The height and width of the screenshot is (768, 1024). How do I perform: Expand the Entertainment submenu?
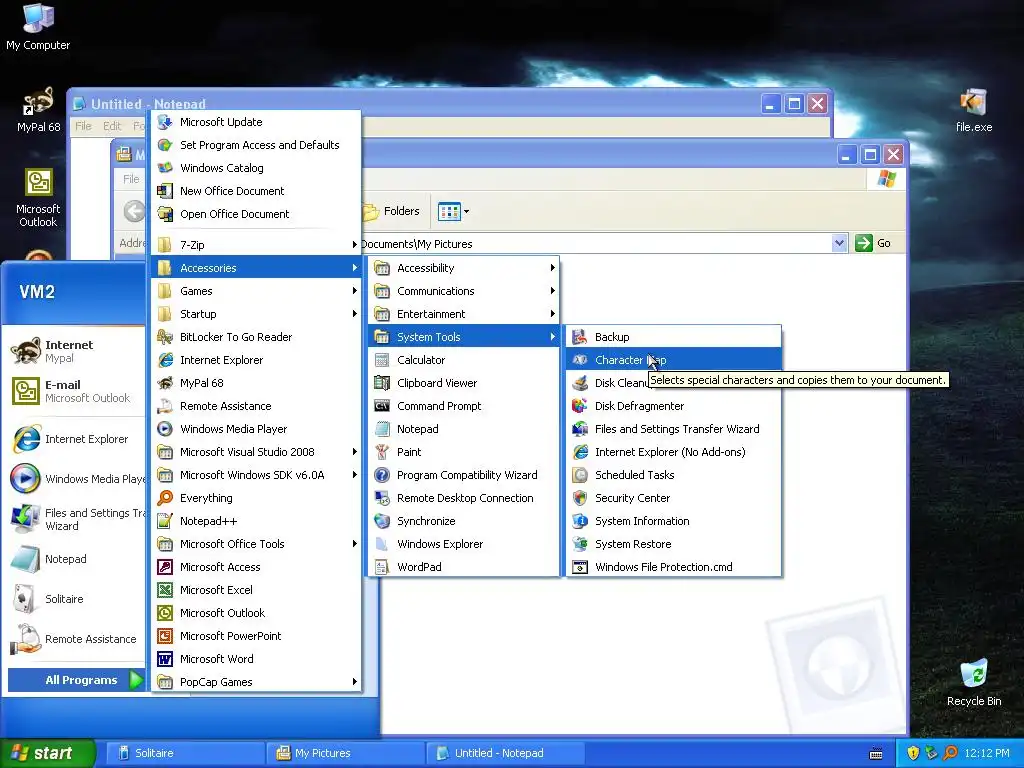[464, 314]
